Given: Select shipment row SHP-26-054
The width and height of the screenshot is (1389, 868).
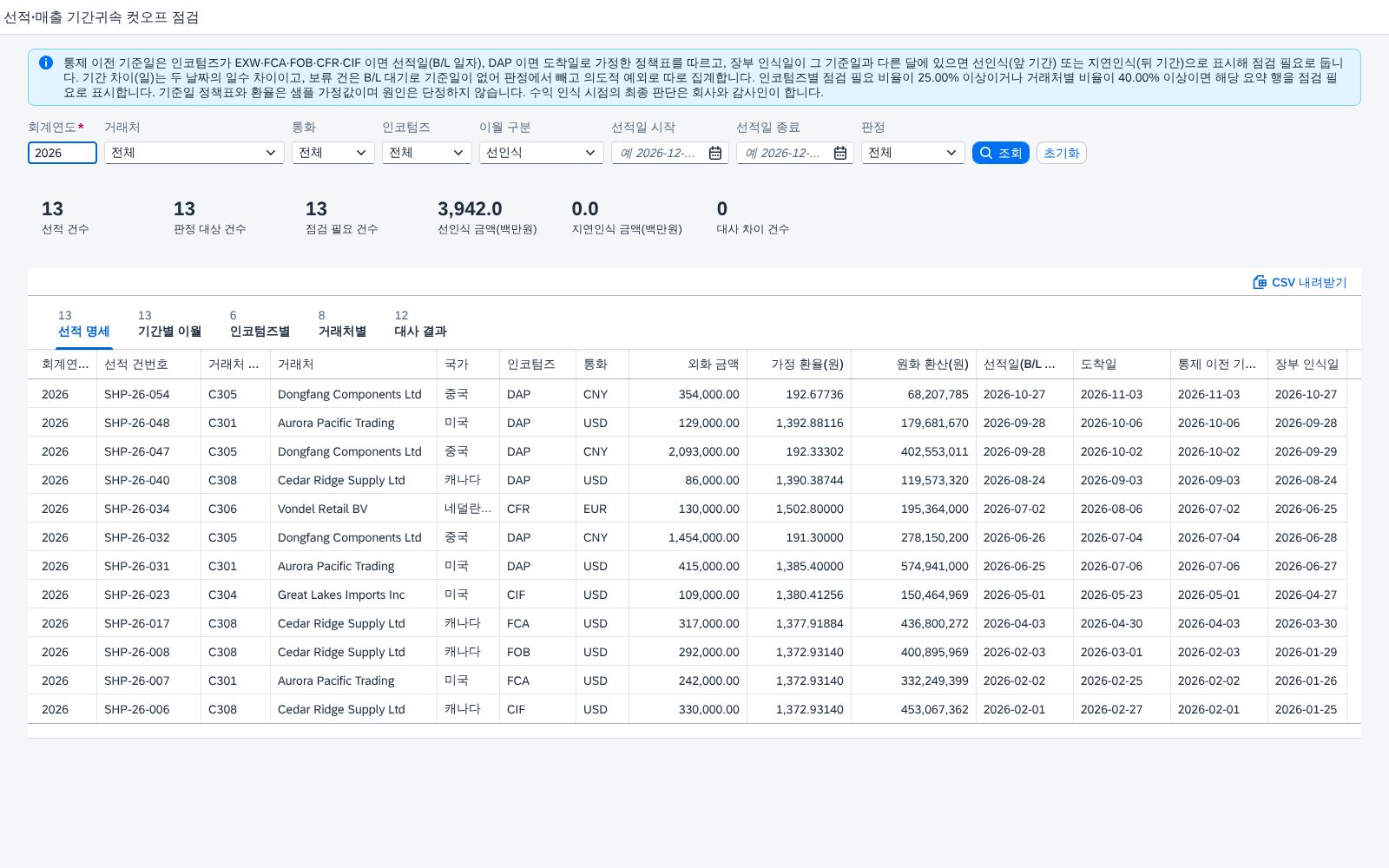Looking at the screenshot, I should pos(694,394).
